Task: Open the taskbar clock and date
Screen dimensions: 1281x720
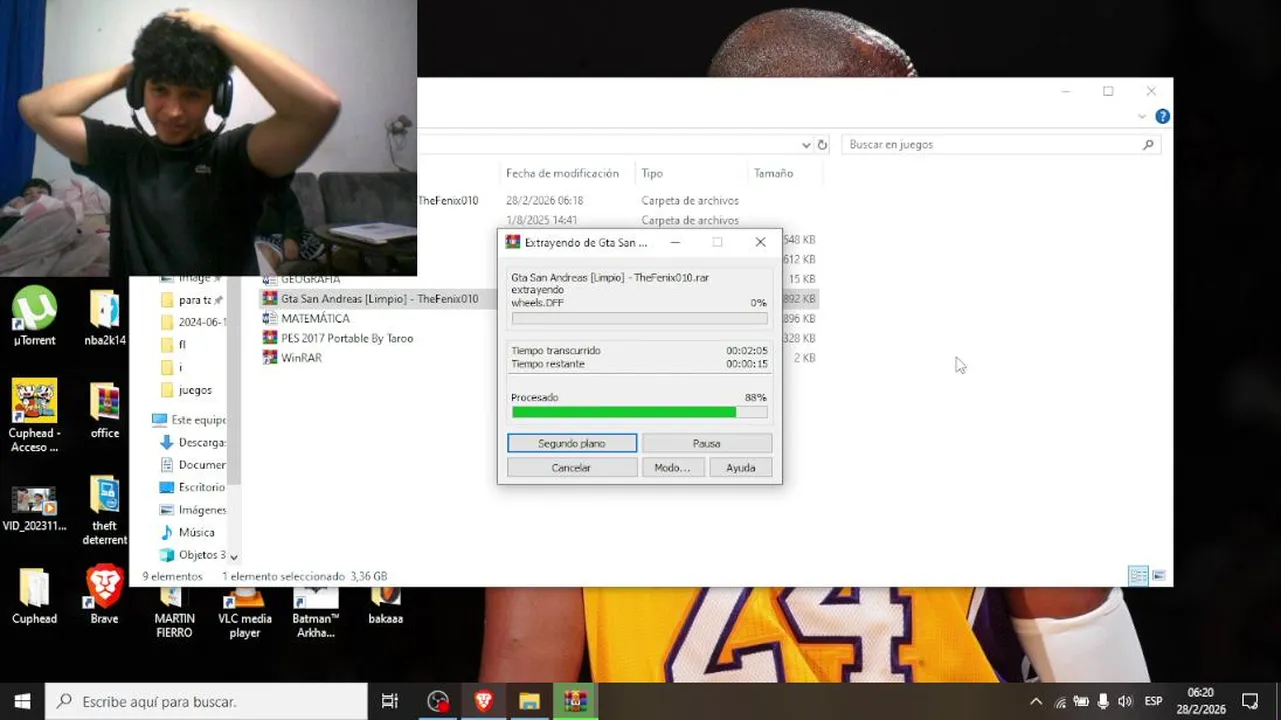Action: click(1200, 701)
